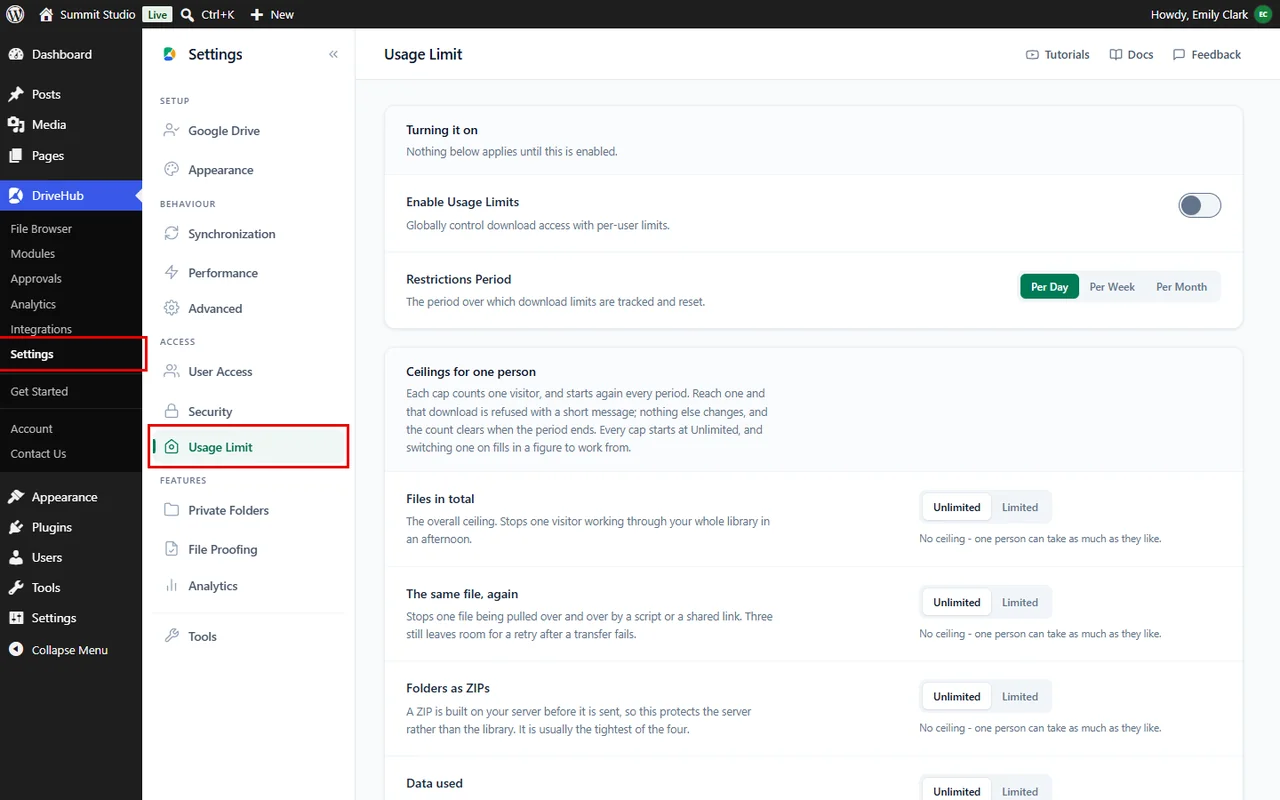Open the Analytics settings tab under Features
The image size is (1280, 800).
[x=248, y=586]
